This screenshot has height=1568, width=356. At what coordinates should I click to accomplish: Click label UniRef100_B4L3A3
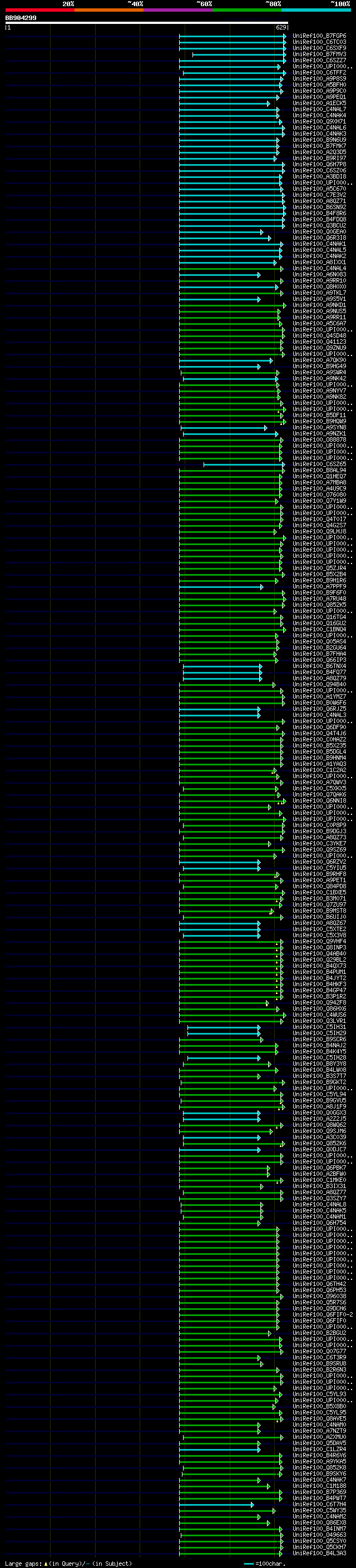point(319,1554)
